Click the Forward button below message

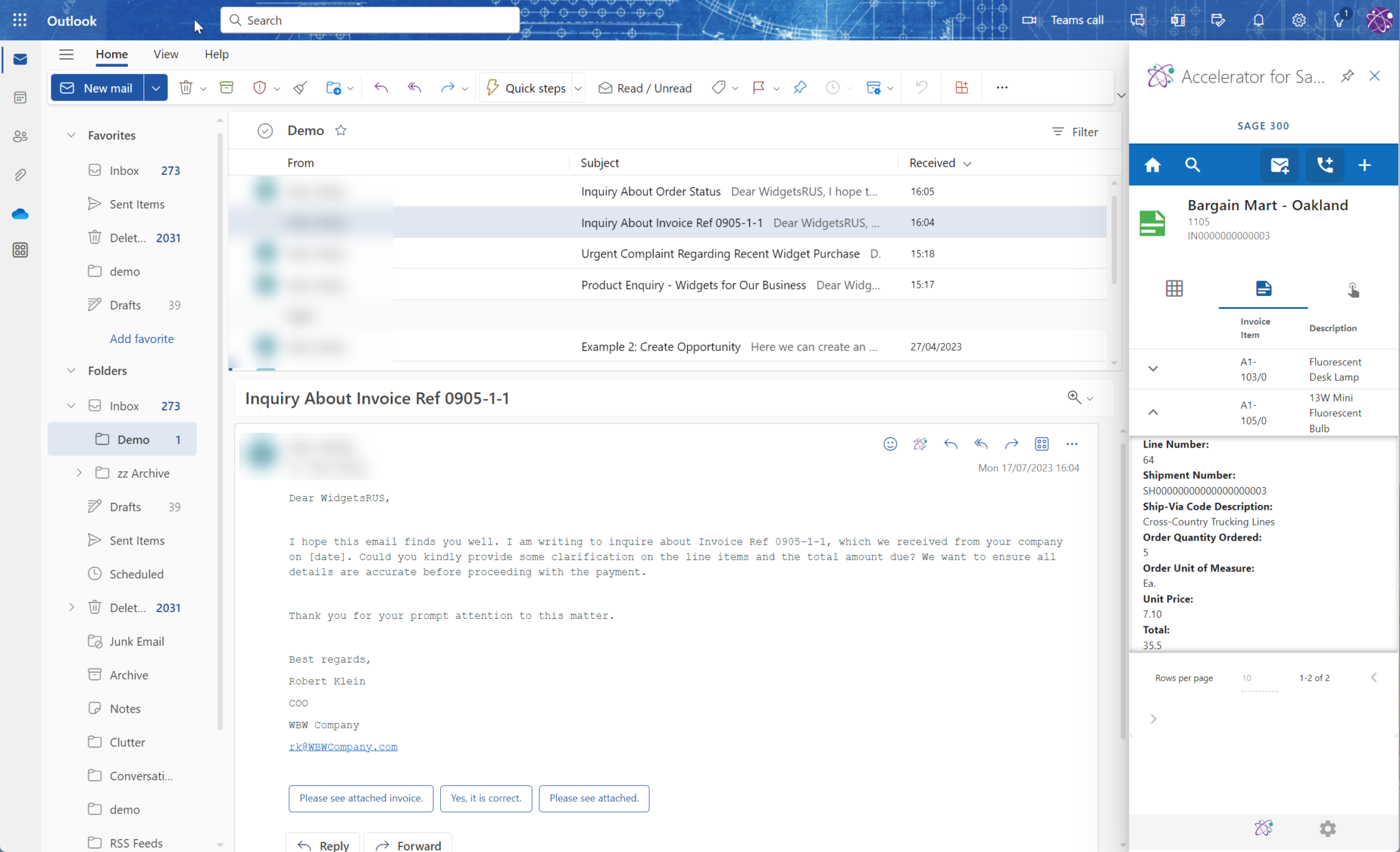click(x=408, y=845)
